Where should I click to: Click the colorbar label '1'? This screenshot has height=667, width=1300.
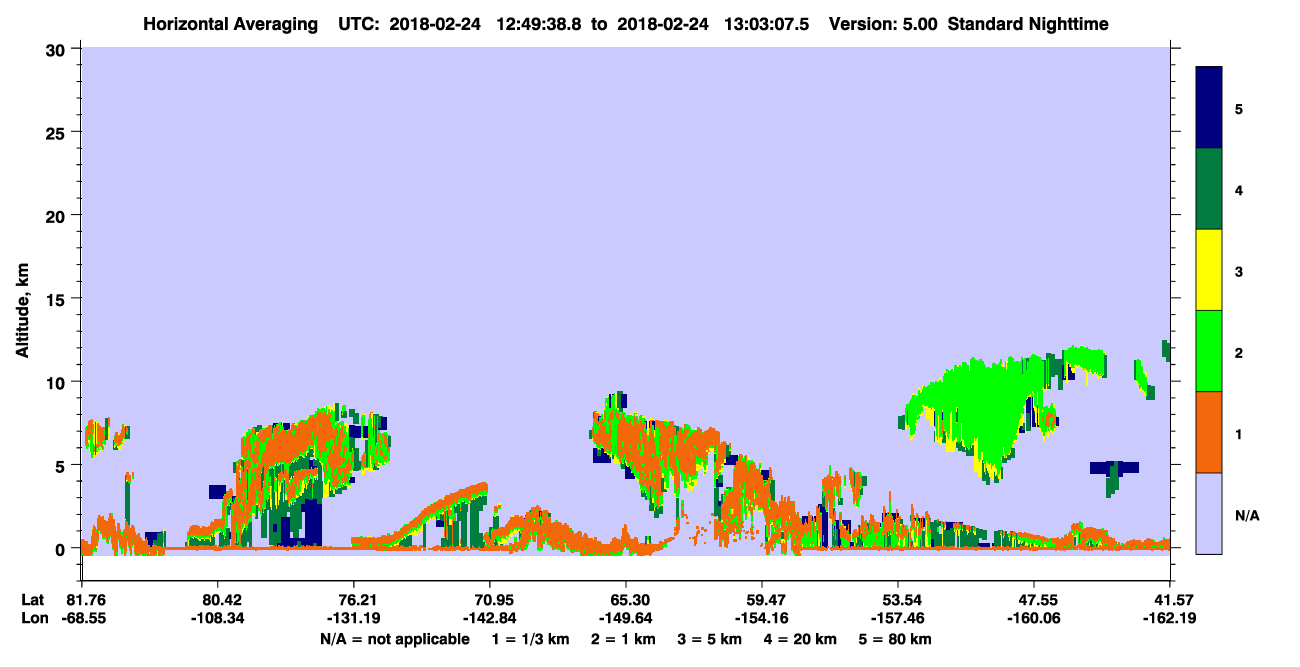1239,432
